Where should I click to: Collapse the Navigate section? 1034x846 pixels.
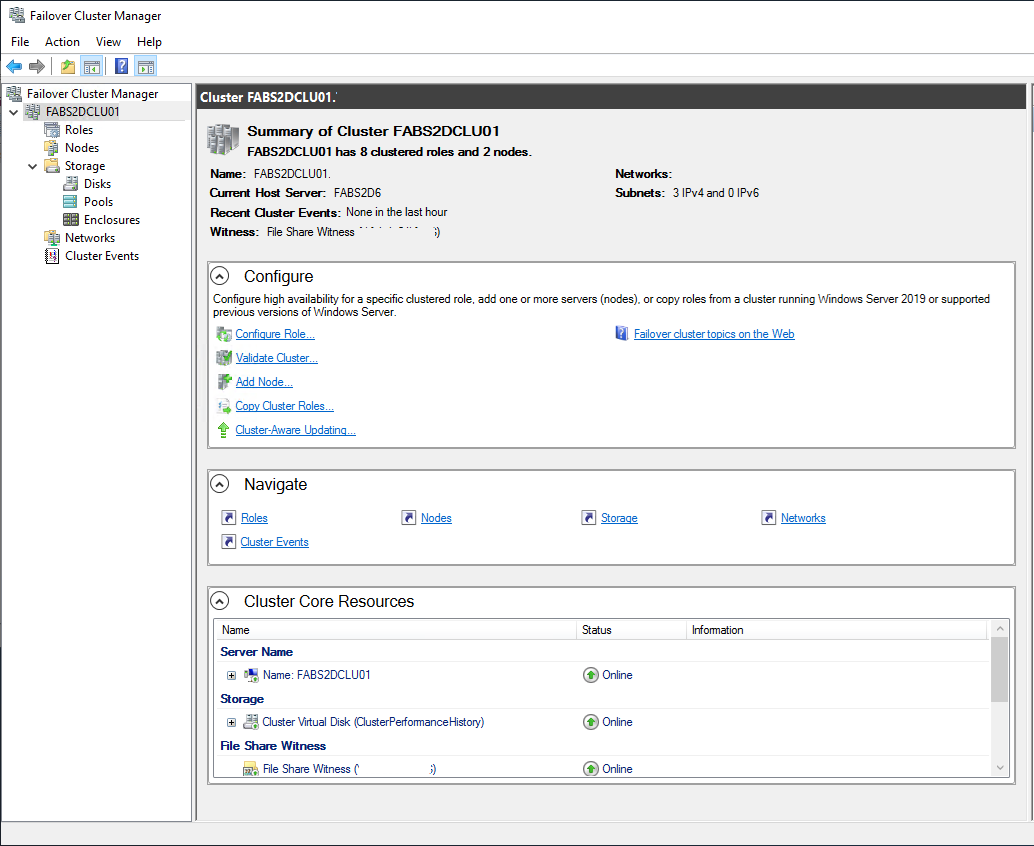click(220, 484)
